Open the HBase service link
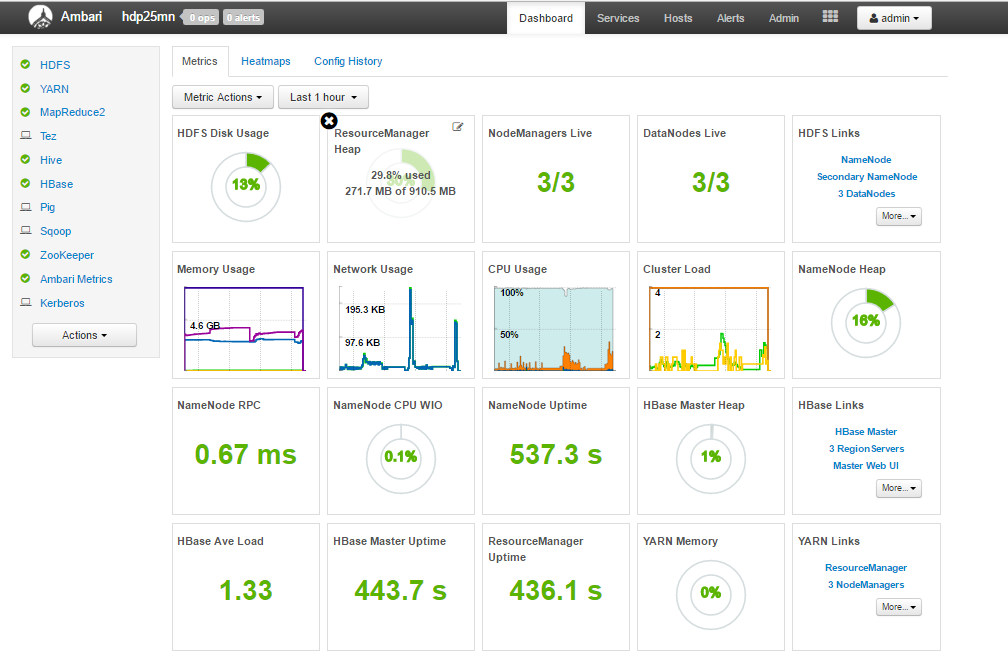1008x661 pixels. pyautogui.click(x=57, y=184)
